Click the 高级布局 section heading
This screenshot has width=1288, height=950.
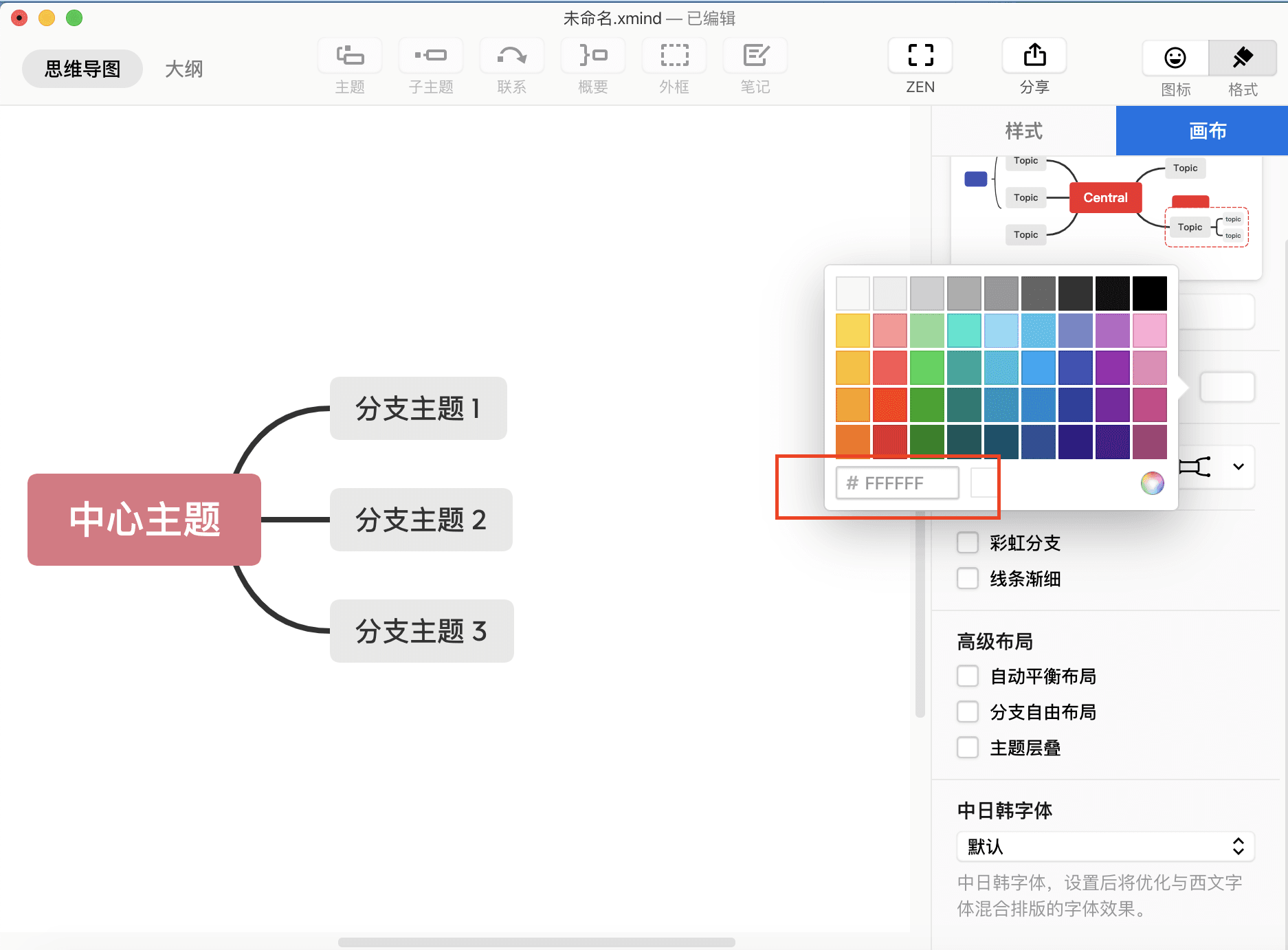995,641
